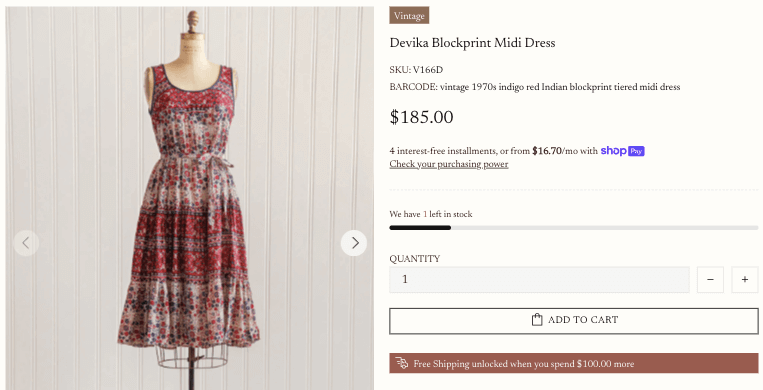Click the free shipping banner
This screenshot has height=390, width=763.
[x=574, y=363]
